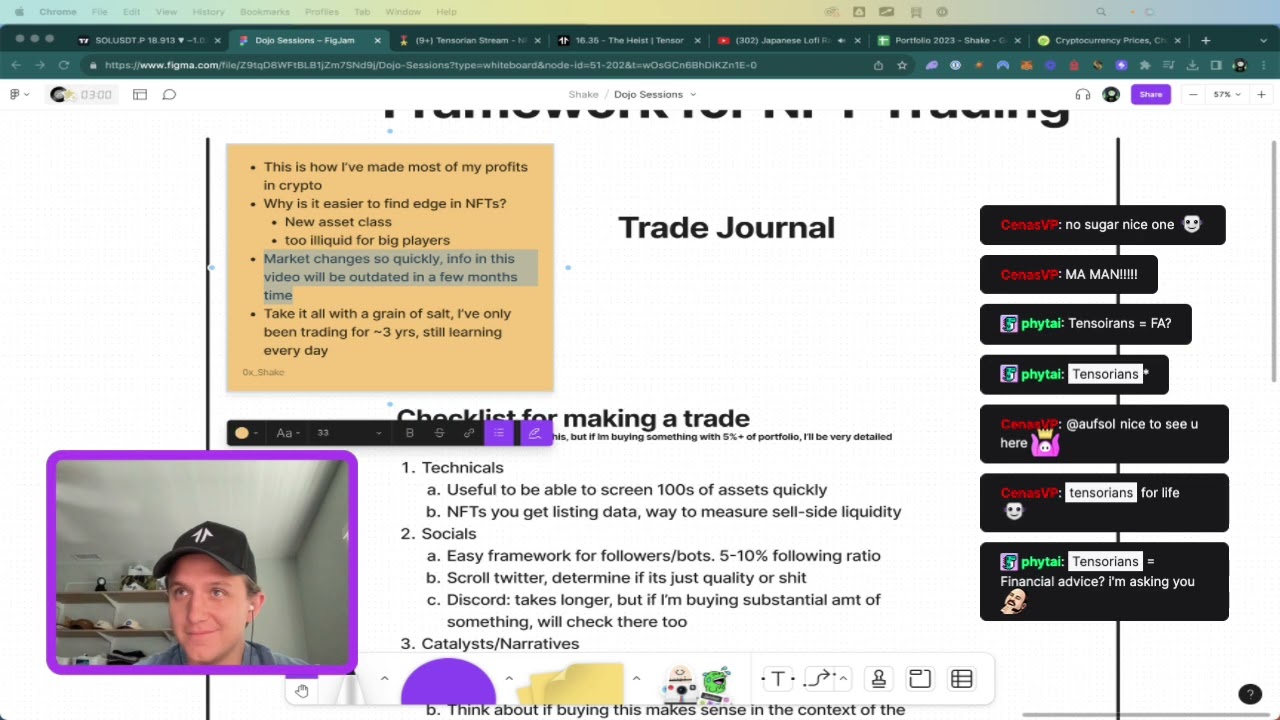Select the stamp tool
The width and height of the screenshot is (1280, 720).
point(878,679)
